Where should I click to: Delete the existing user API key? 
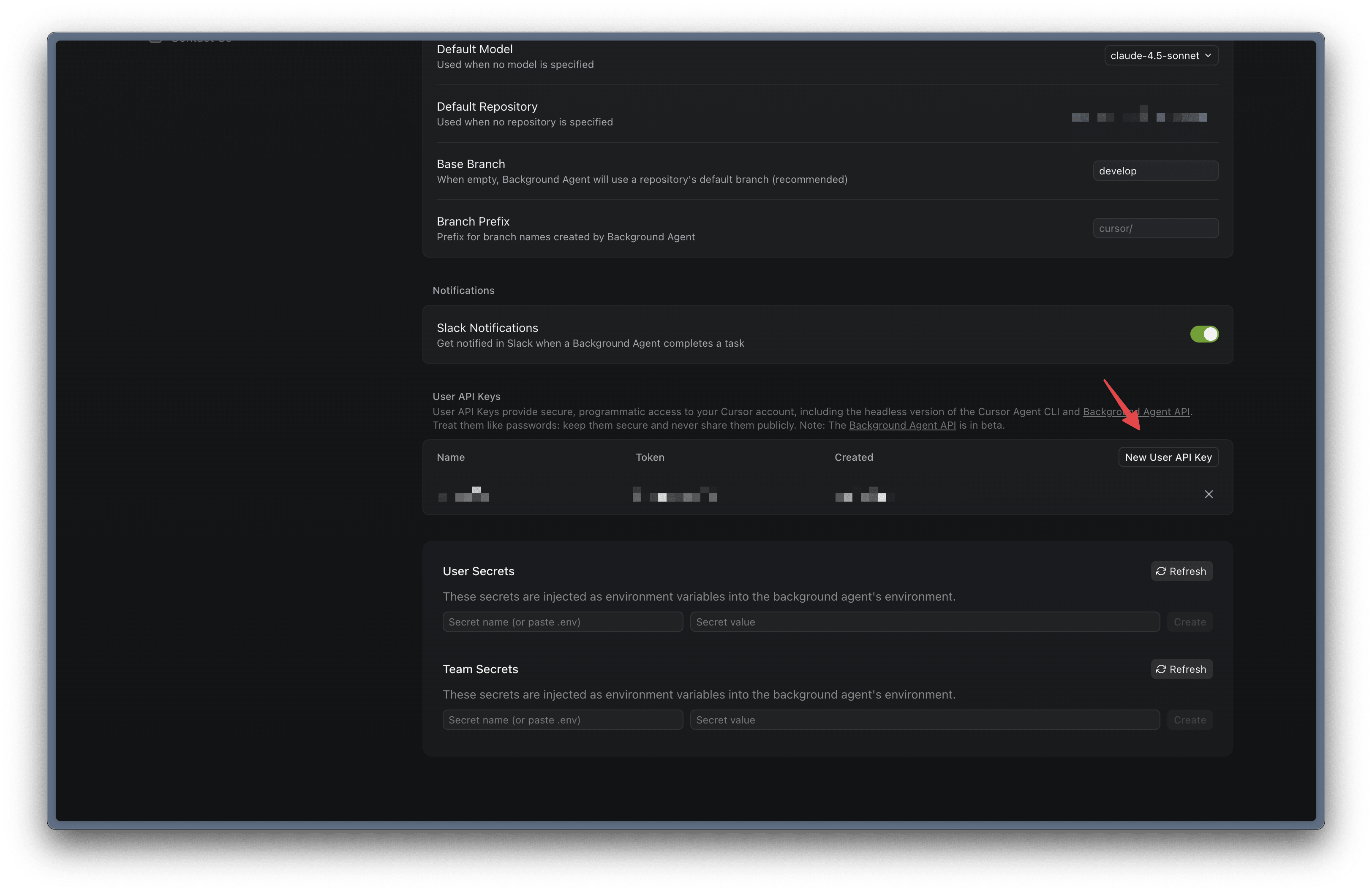[x=1208, y=495]
